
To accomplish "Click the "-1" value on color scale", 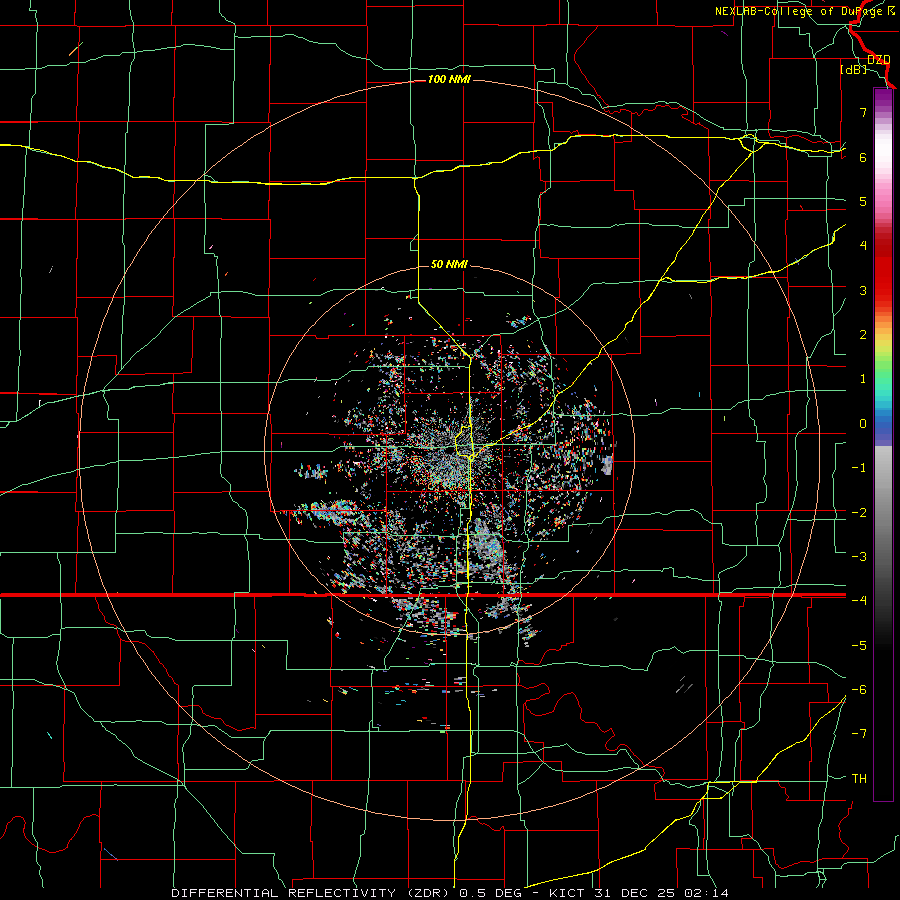I will tap(859, 468).
